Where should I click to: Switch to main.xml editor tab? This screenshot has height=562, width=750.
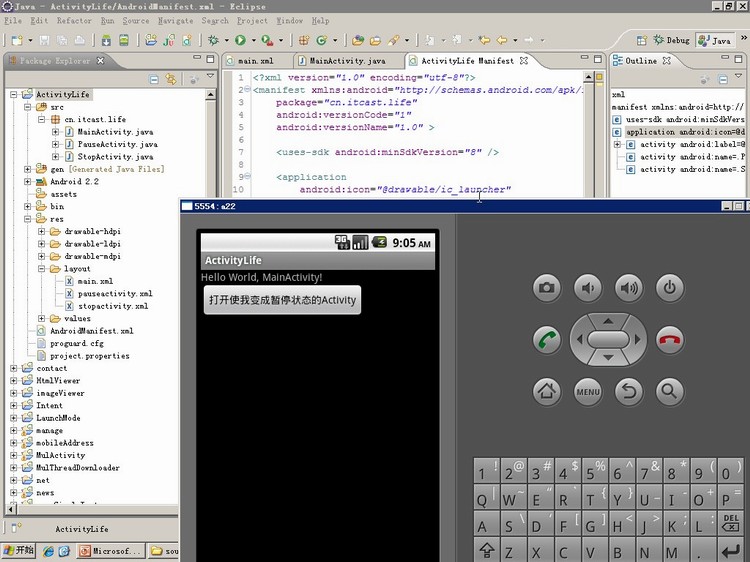tap(255, 61)
